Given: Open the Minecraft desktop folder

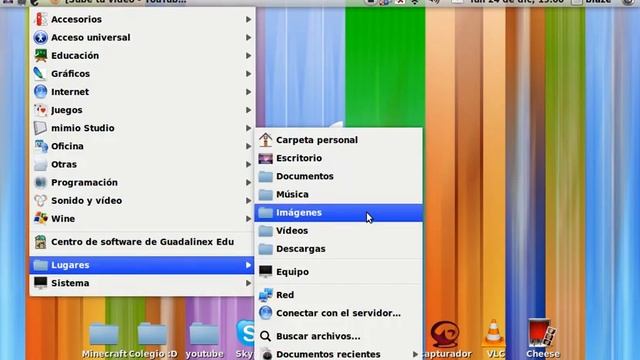Looking at the screenshot, I should pos(104,334).
